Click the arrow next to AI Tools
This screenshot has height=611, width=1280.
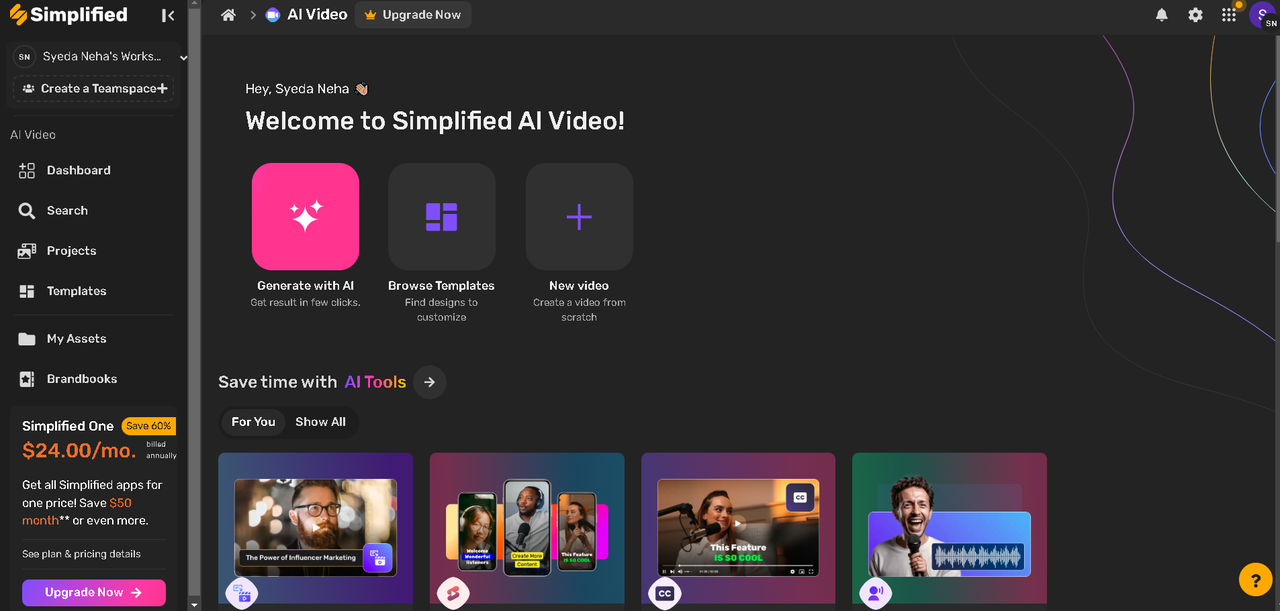(430, 382)
